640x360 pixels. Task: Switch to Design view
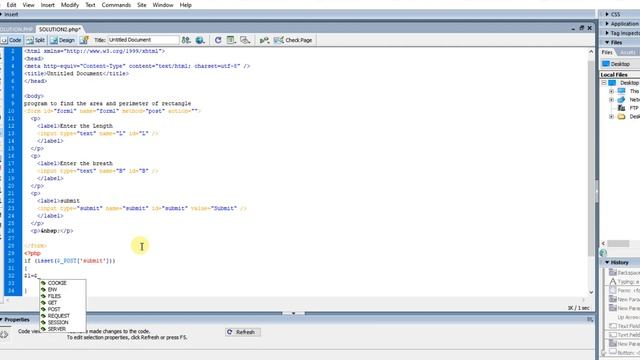point(62,40)
